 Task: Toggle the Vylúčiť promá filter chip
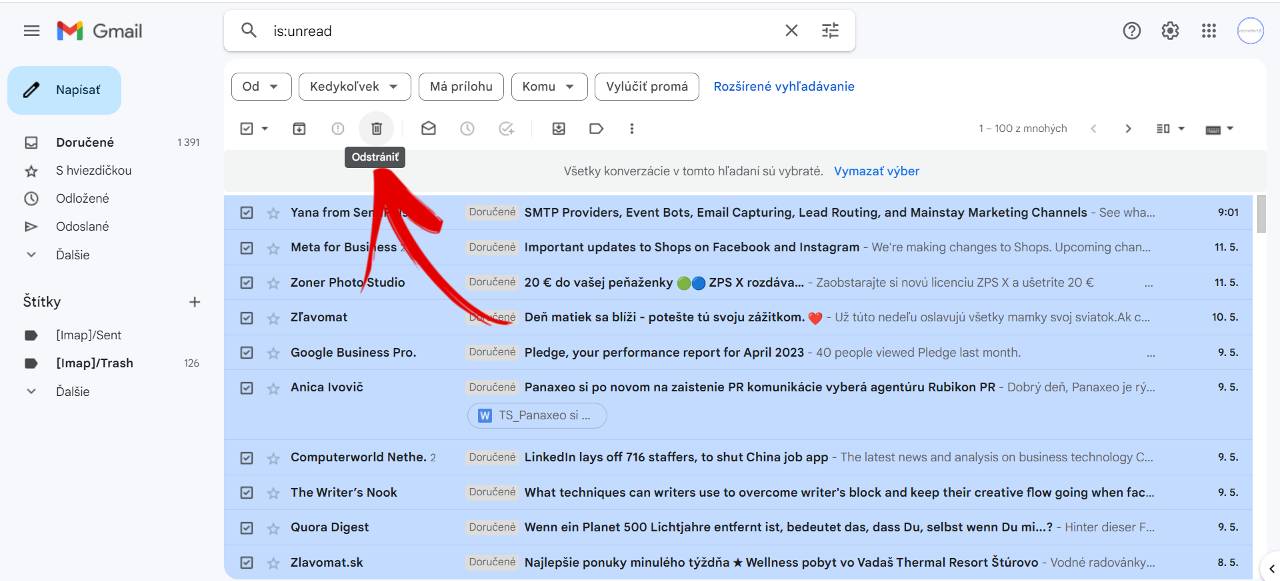tap(647, 87)
